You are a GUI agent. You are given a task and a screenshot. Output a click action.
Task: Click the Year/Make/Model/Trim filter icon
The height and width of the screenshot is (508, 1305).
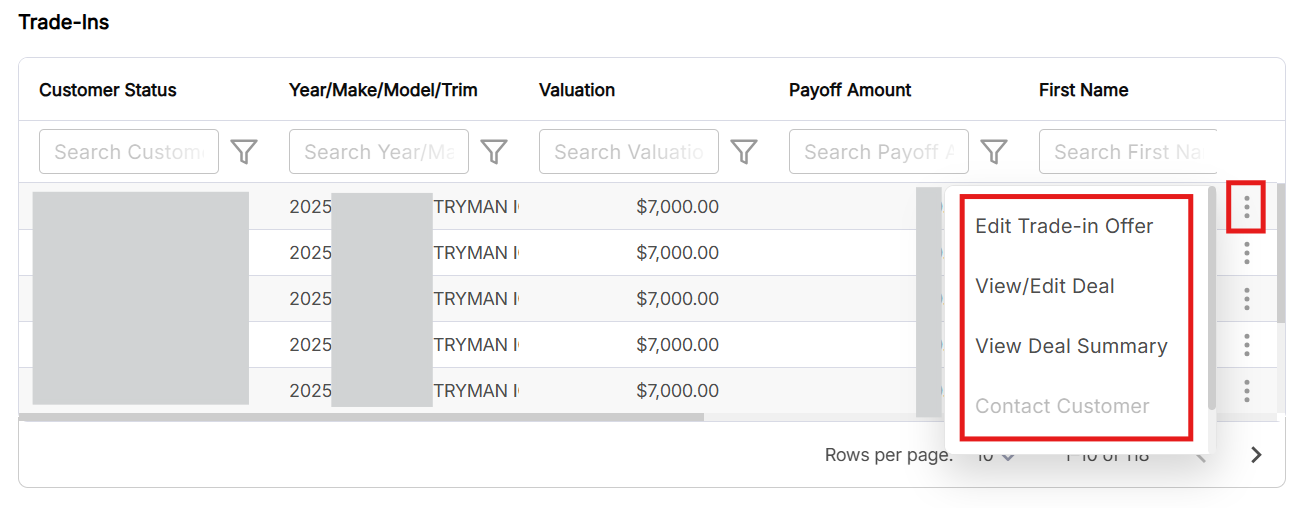pyautogui.click(x=494, y=152)
